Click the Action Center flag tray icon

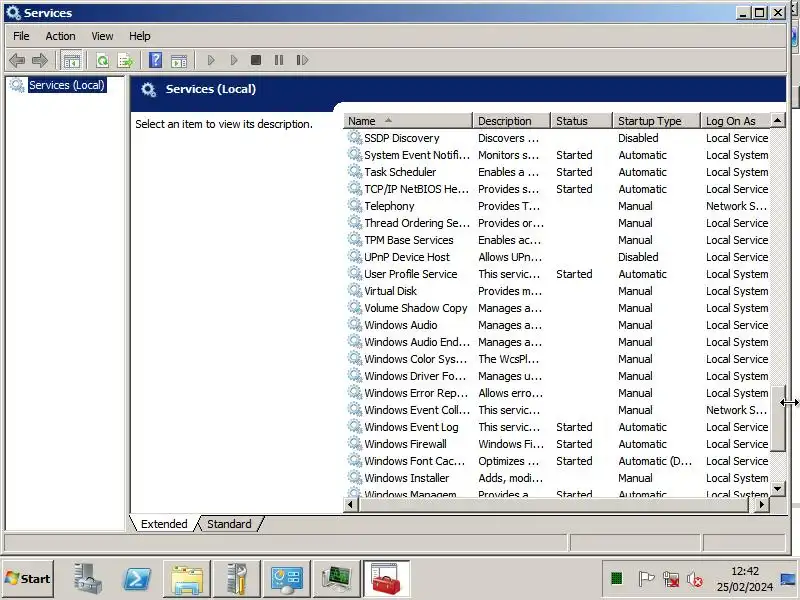pos(646,579)
